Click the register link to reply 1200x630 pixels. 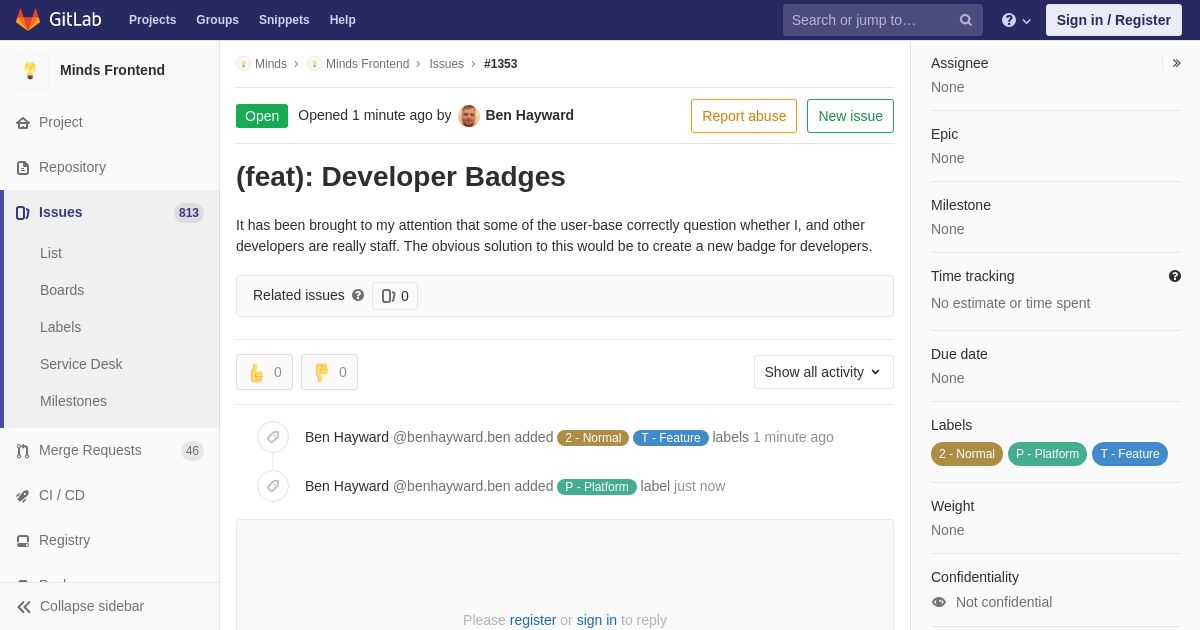coord(533,620)
